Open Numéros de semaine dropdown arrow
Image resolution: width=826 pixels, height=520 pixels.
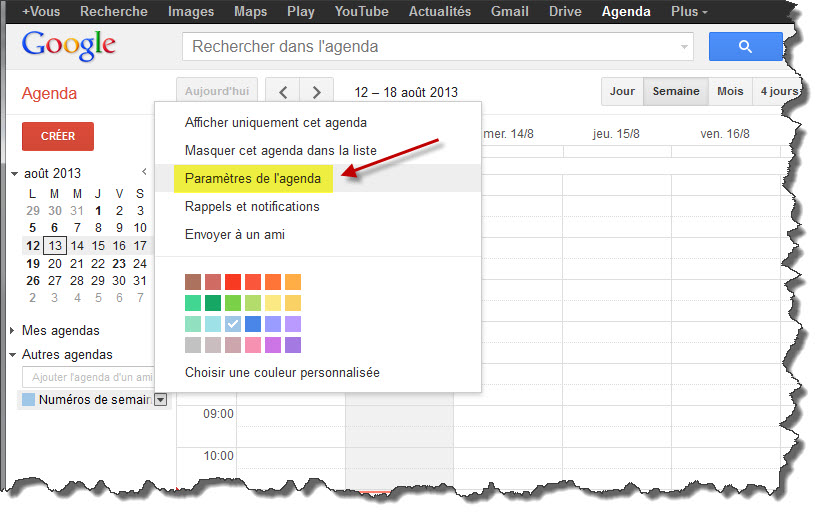pos(161,400)
